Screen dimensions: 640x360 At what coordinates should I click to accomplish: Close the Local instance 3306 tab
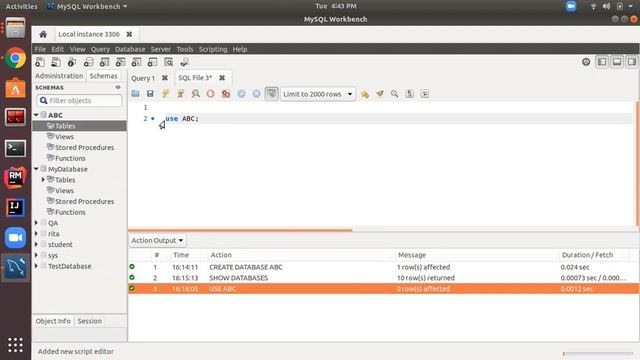tap(129, 34)
